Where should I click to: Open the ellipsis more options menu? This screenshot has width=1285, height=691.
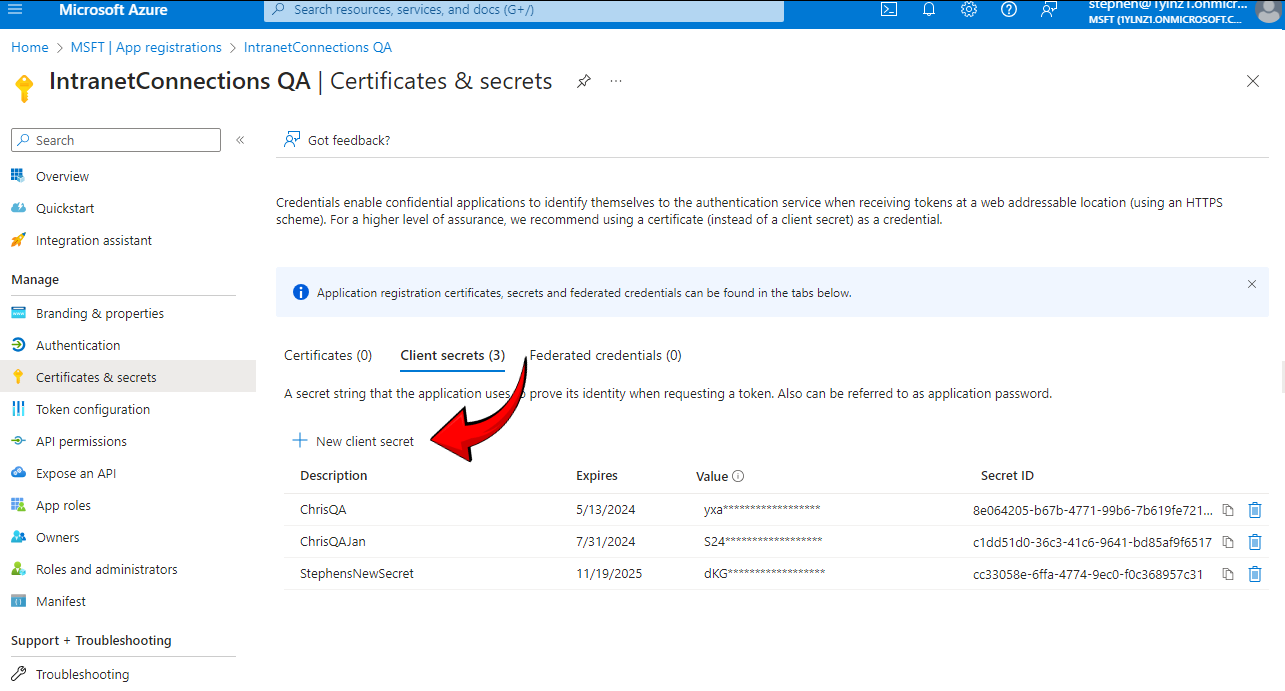tap(616, 81)
